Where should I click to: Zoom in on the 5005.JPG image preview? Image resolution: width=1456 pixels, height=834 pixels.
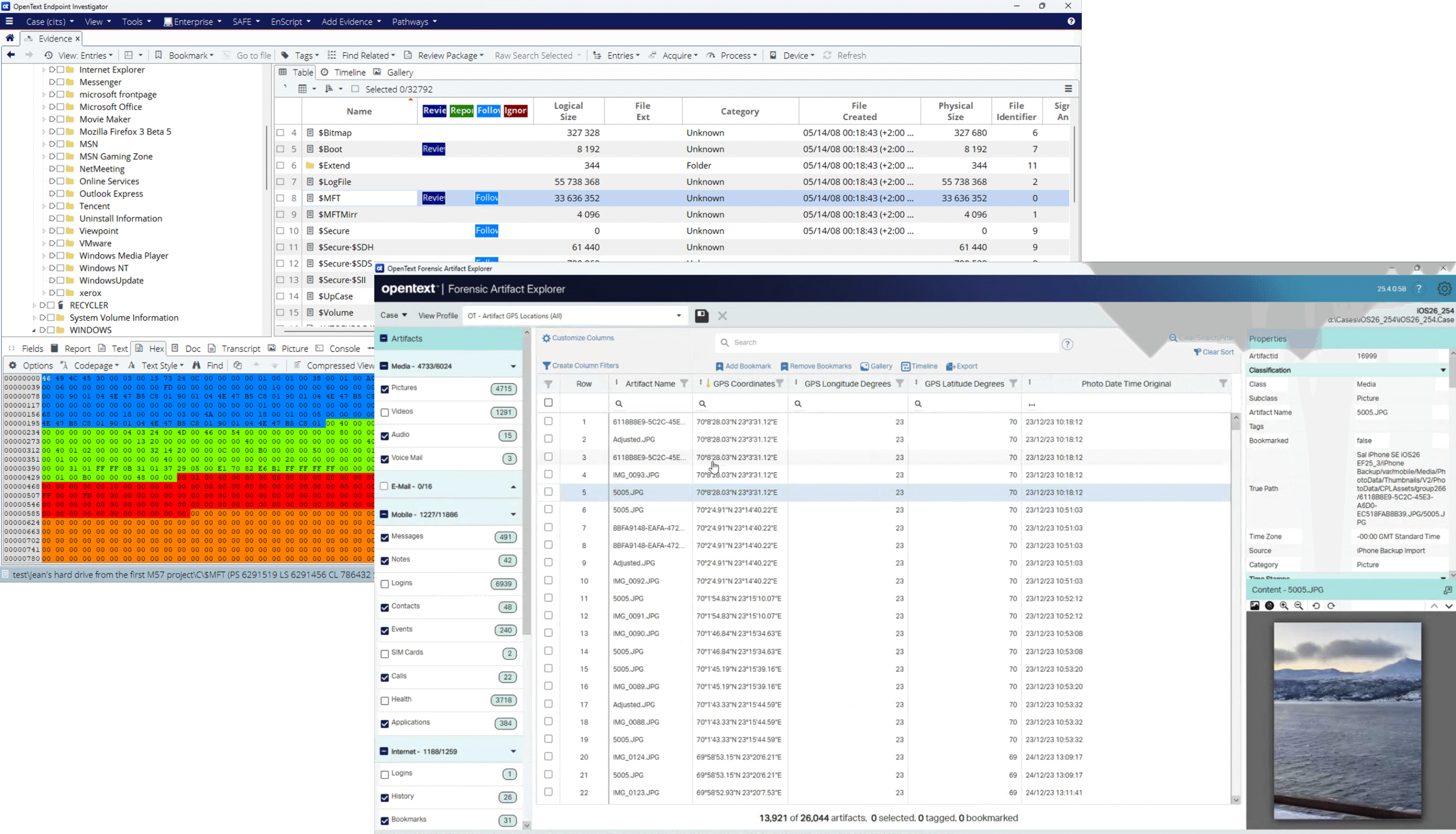(1284, 605)
